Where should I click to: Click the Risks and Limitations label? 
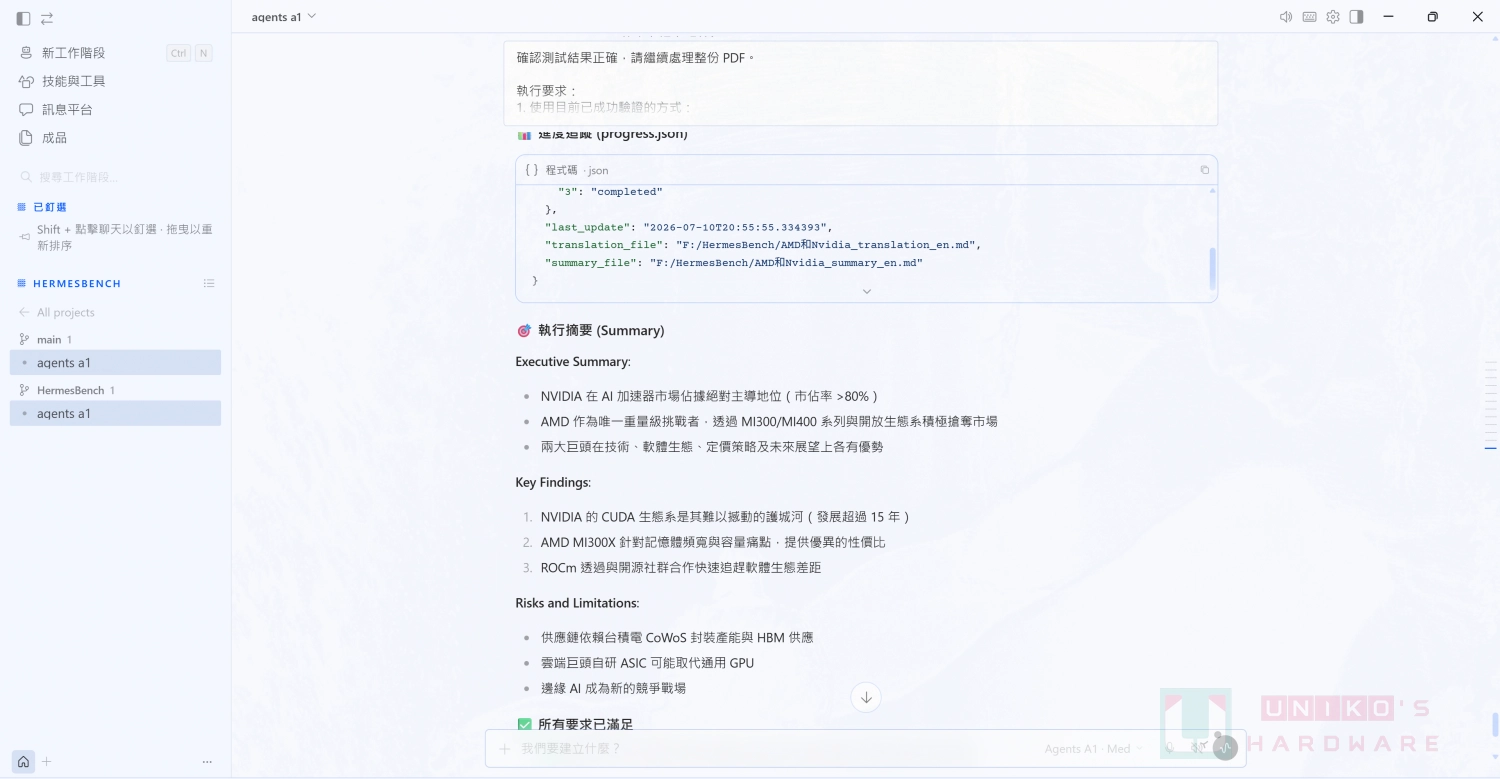pos(577,603)
